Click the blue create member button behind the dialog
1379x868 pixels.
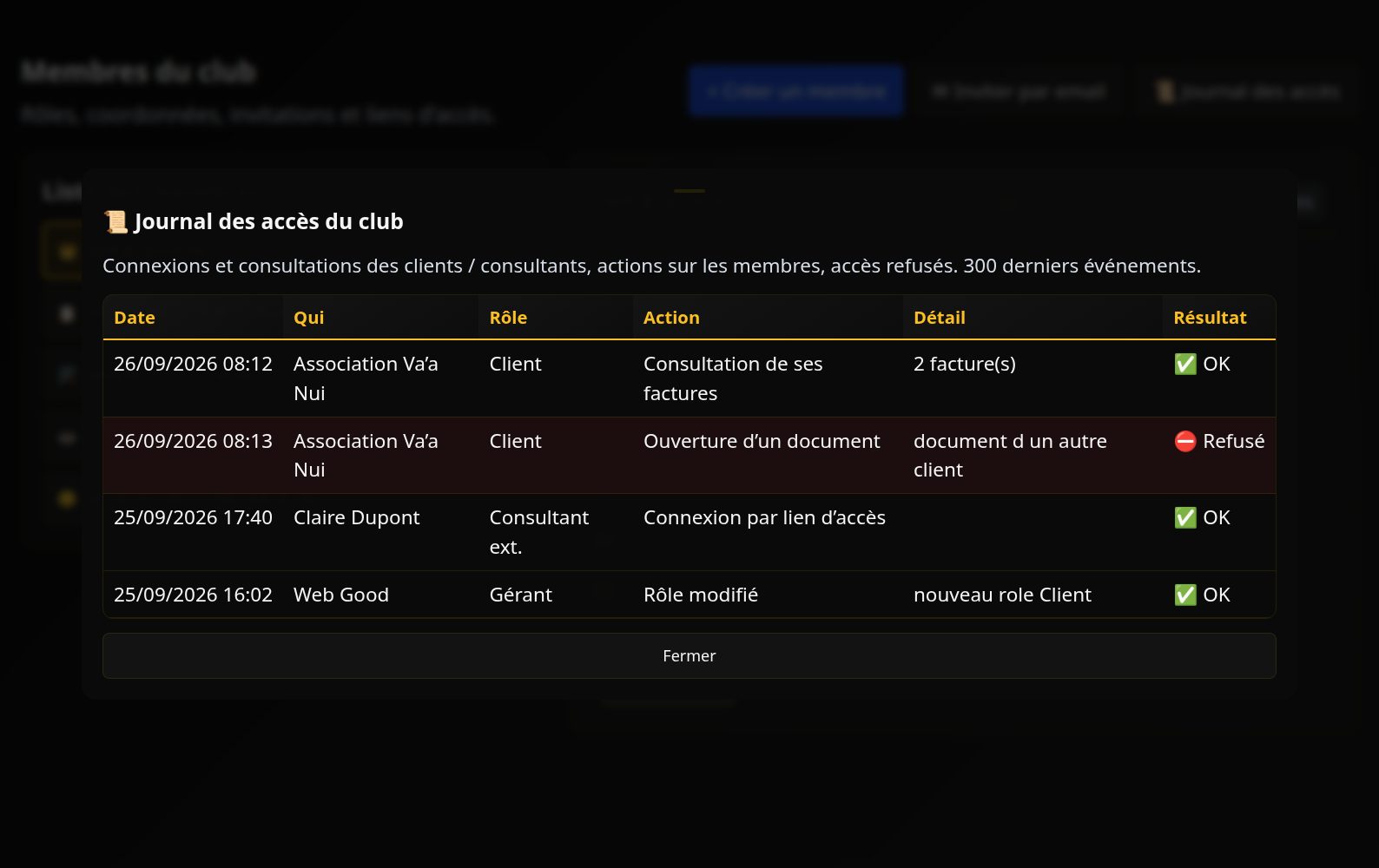click(796, 91)
